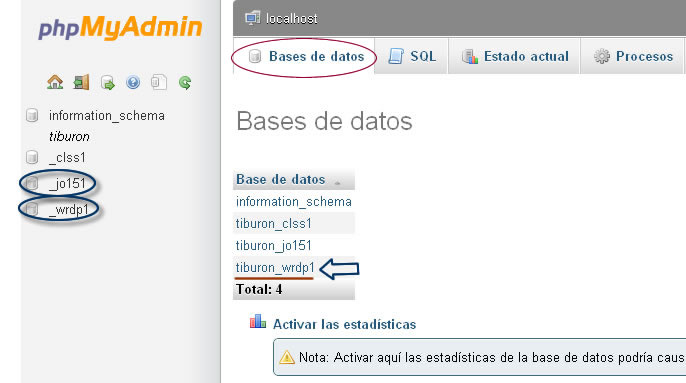Click the Bases de datos page heading
The image size is (686, 383).
(x=324, y=121)
